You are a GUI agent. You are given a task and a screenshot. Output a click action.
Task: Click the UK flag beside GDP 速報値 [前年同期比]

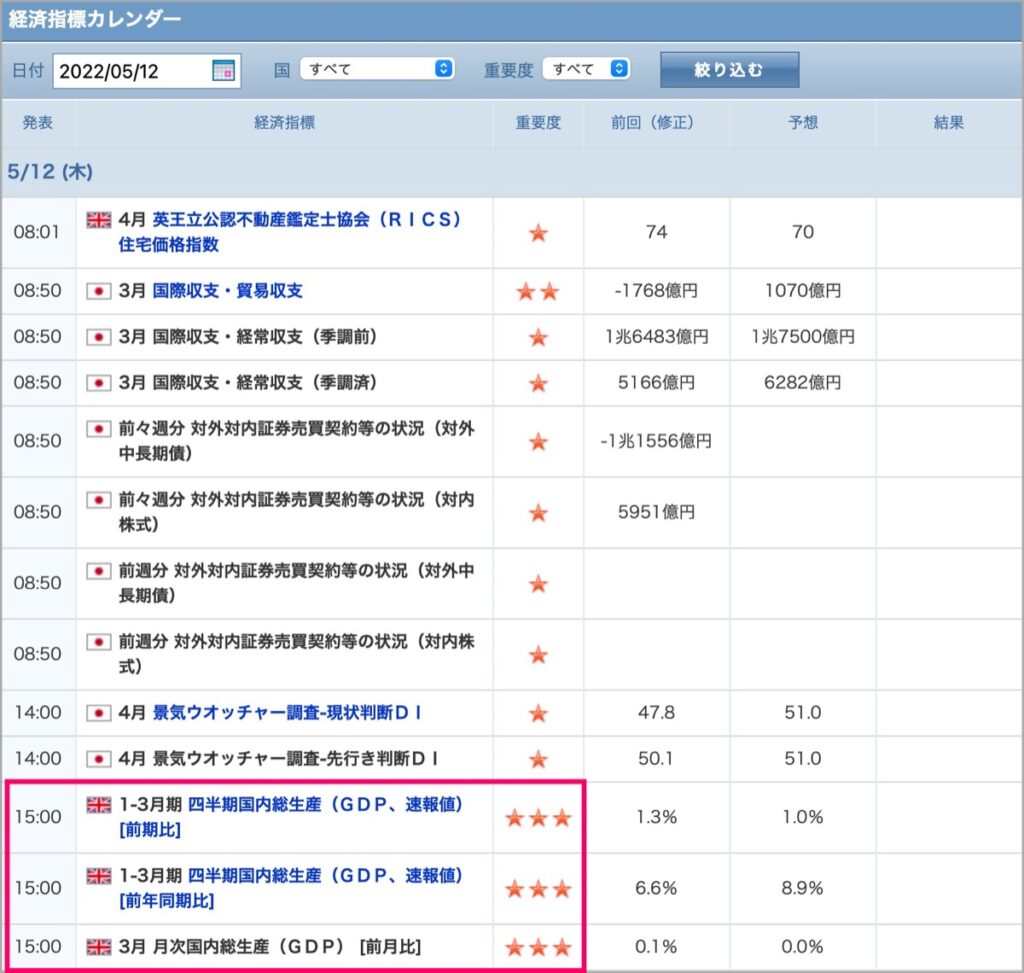tap(99, 876)
